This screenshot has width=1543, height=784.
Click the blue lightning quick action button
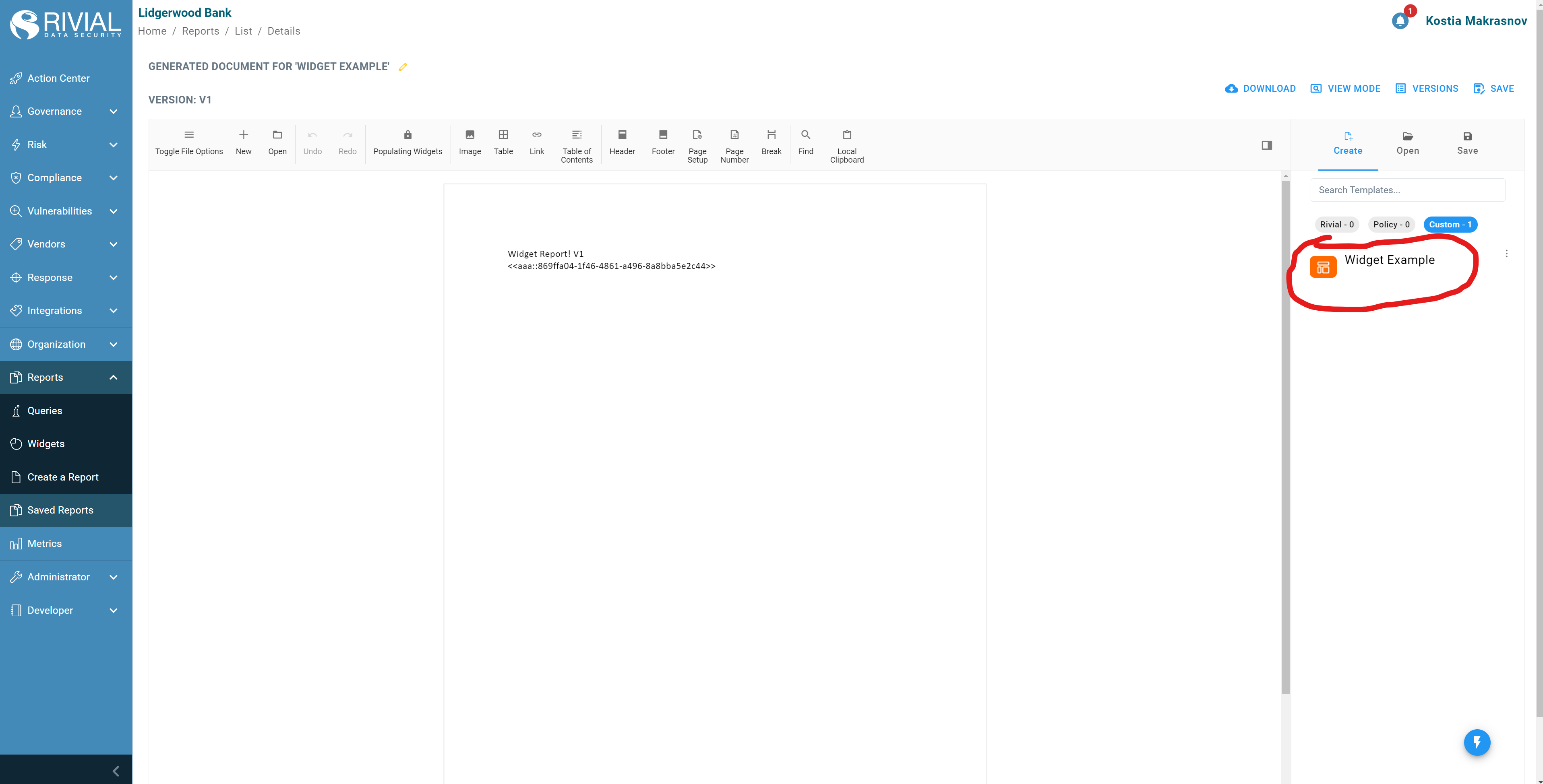coord(1477,742)
